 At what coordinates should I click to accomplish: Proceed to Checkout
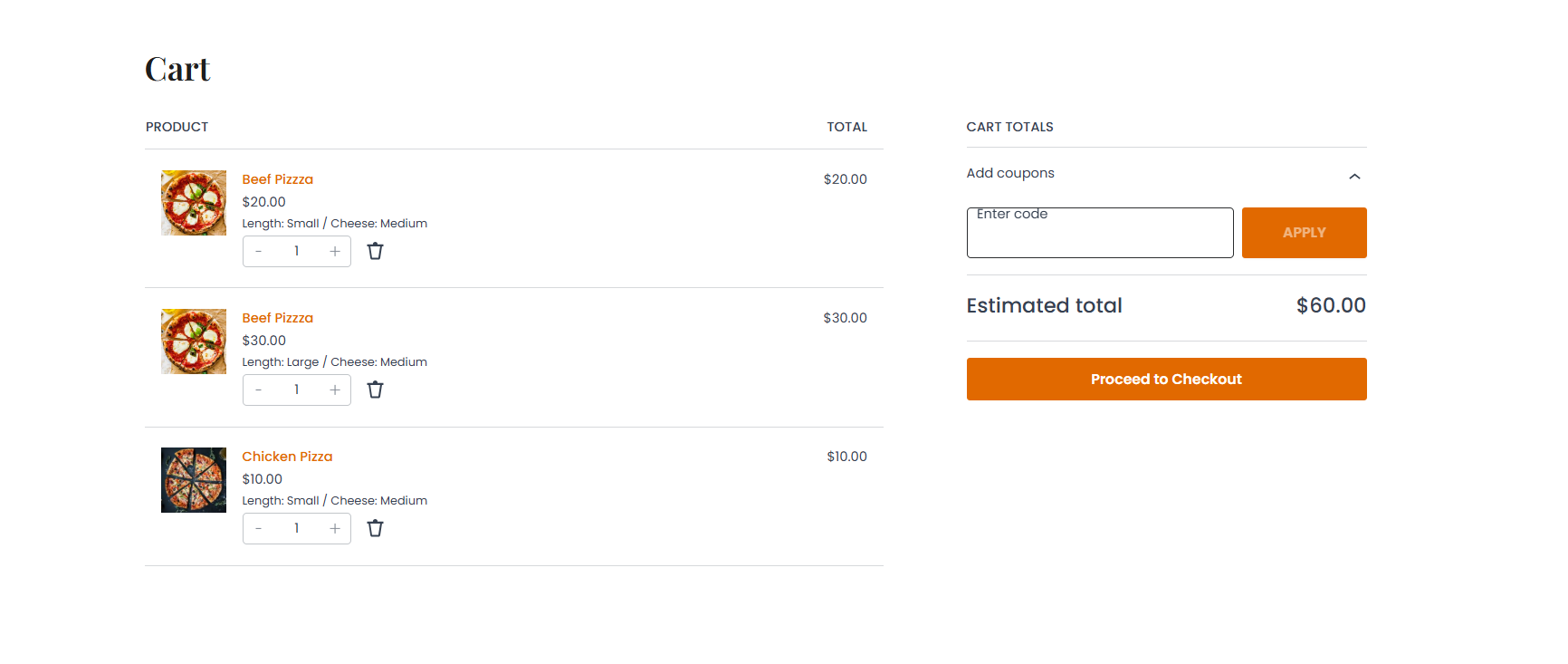click(1166, 379)
